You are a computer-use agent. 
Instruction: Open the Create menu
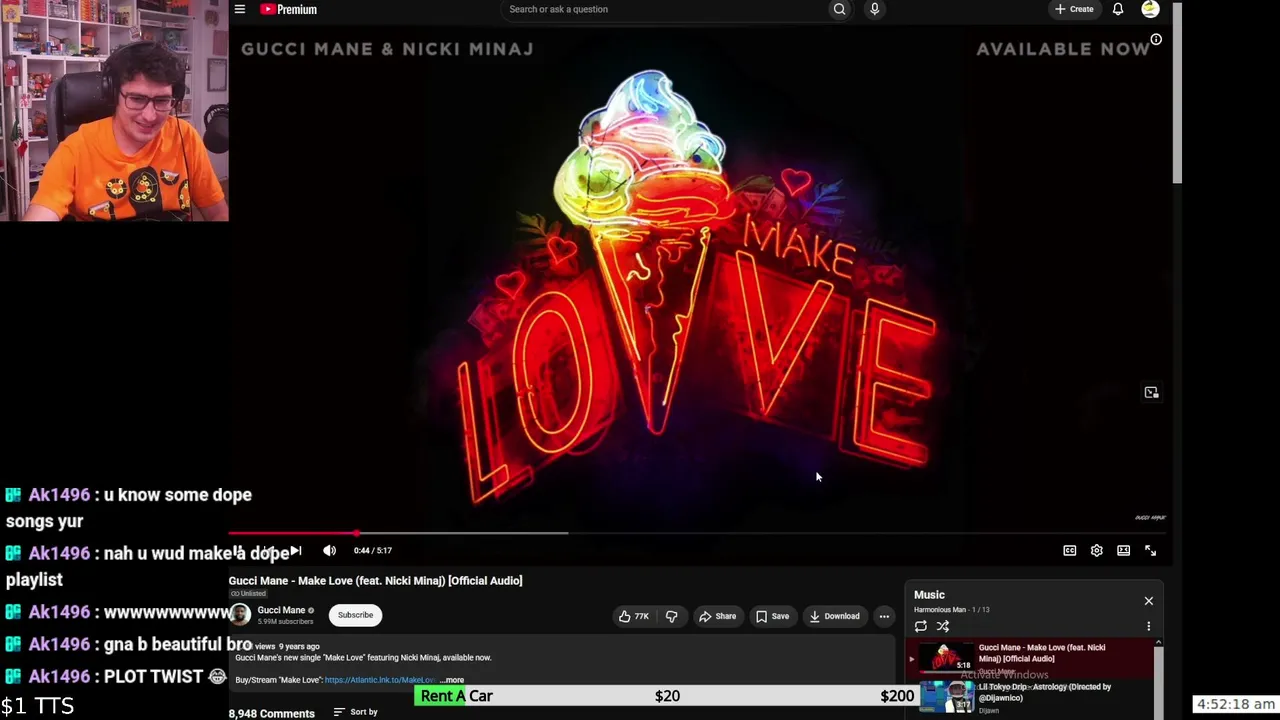tap(1074, 9)
